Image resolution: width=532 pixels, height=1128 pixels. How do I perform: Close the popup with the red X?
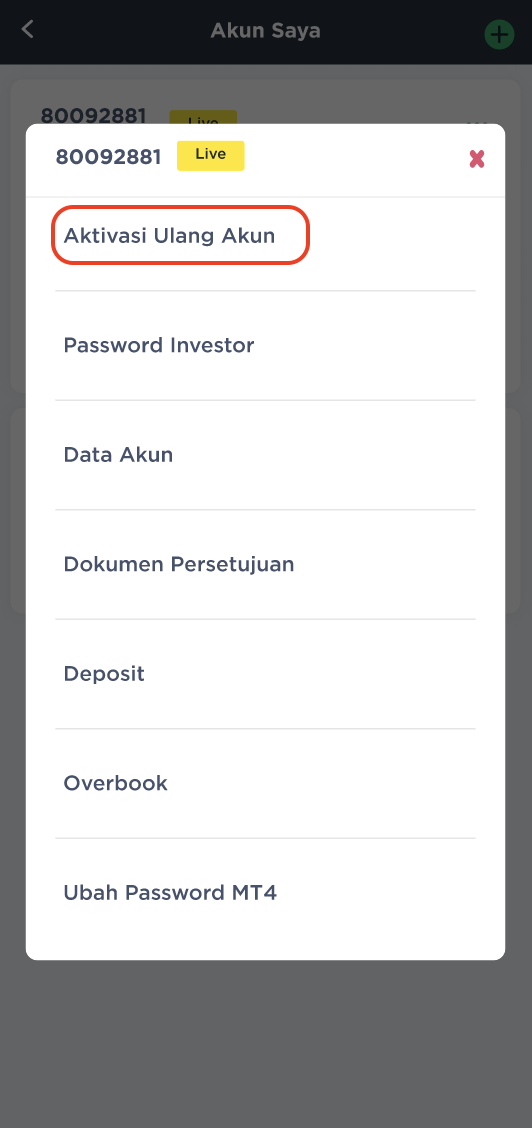pos(477,159)
